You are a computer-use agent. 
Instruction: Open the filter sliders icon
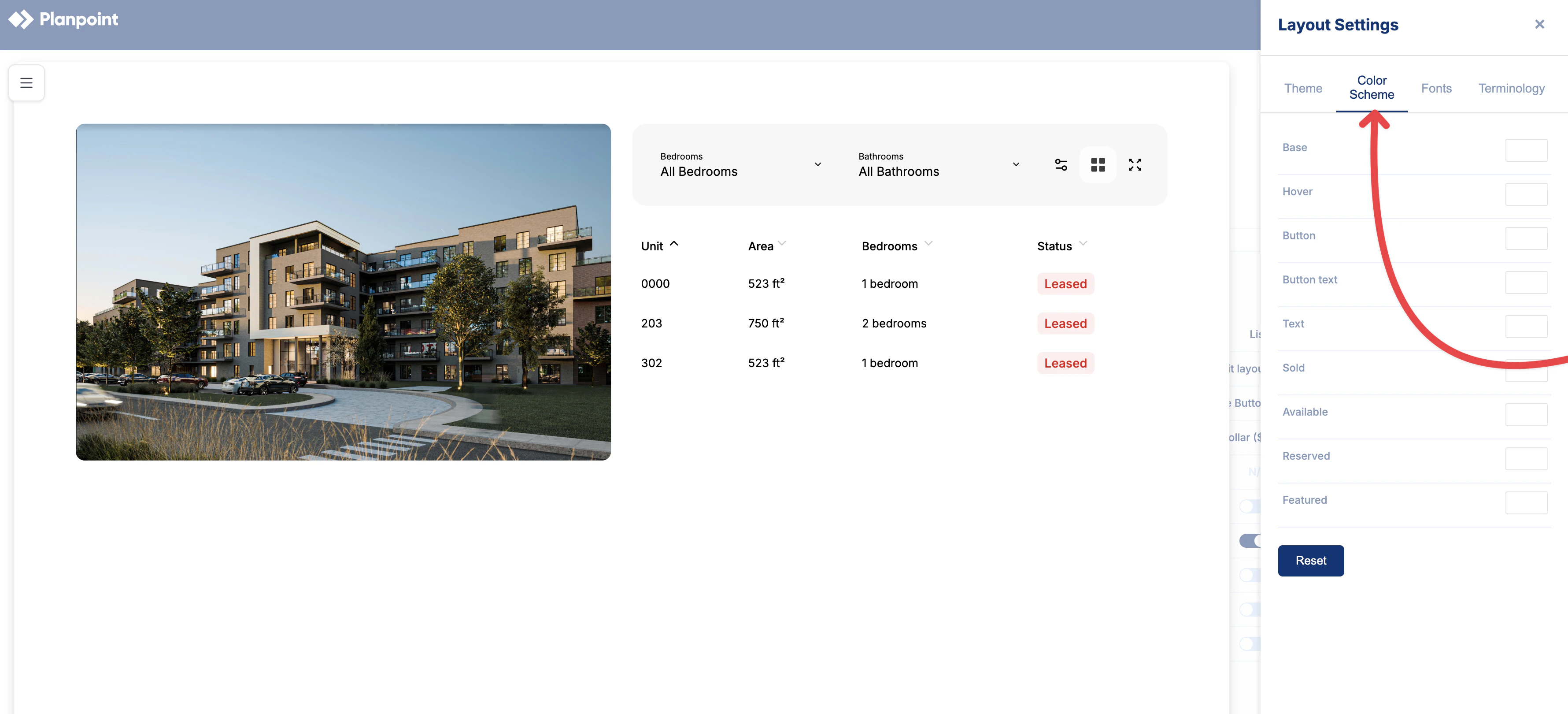pos(1060,165)
